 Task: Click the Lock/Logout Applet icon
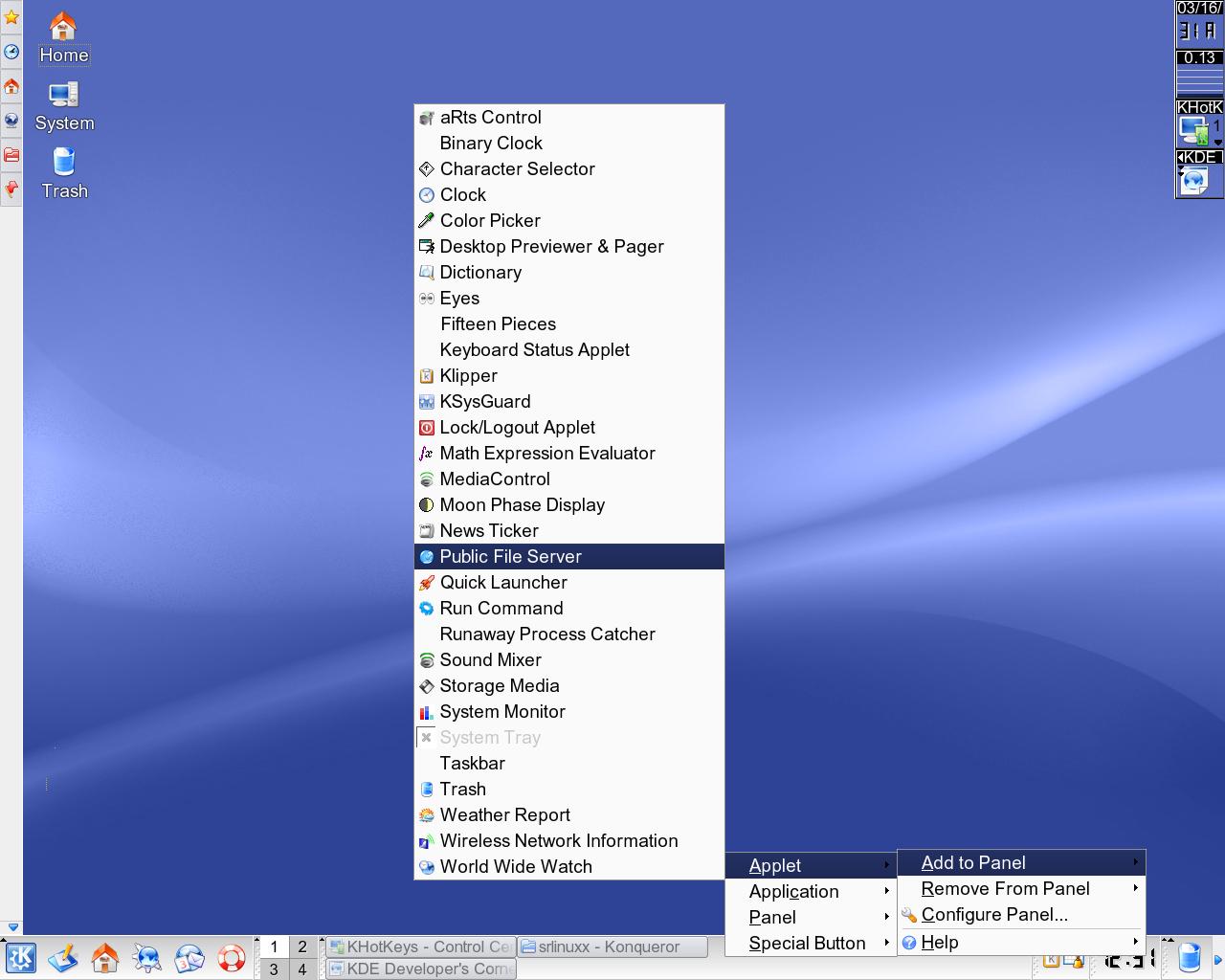click(x=427, y=428)
